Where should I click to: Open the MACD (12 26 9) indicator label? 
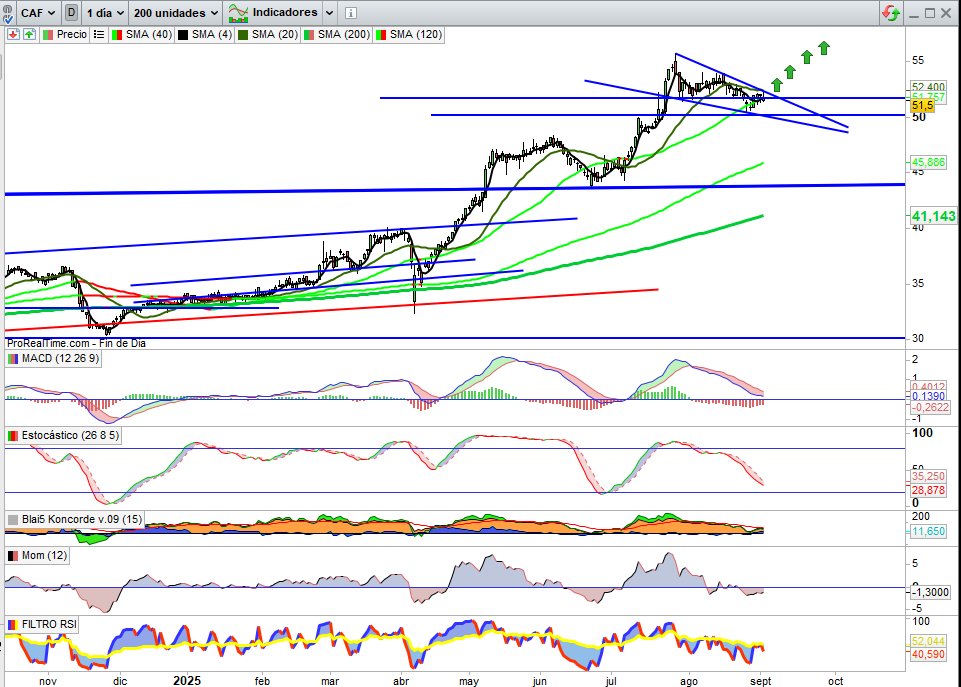(x=53, y=359)
